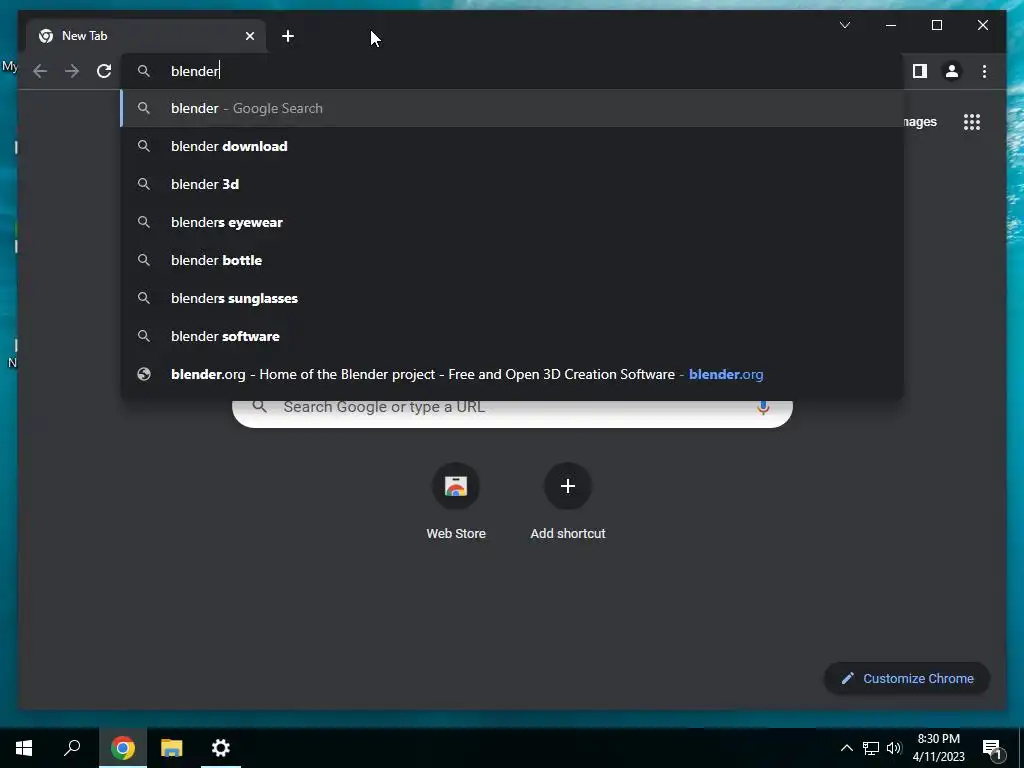Choose the 'blender - Google Search' suggestion
1024x768 pixels.
[x=512, y=108]
